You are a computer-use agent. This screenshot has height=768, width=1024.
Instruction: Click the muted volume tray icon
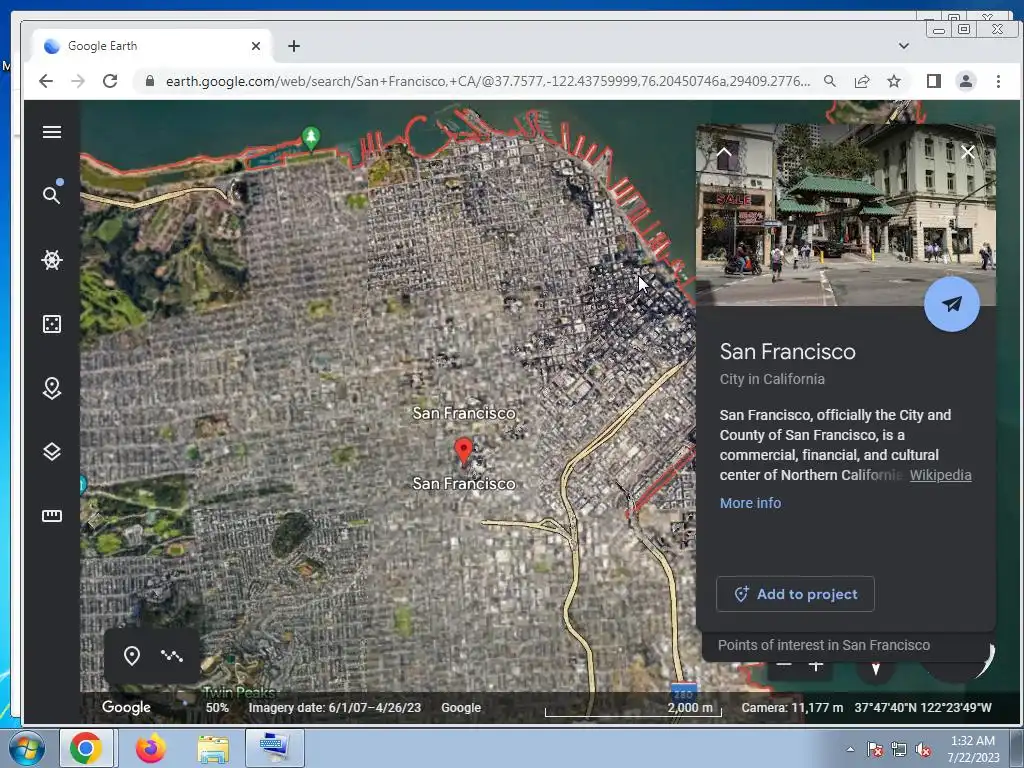923,749
